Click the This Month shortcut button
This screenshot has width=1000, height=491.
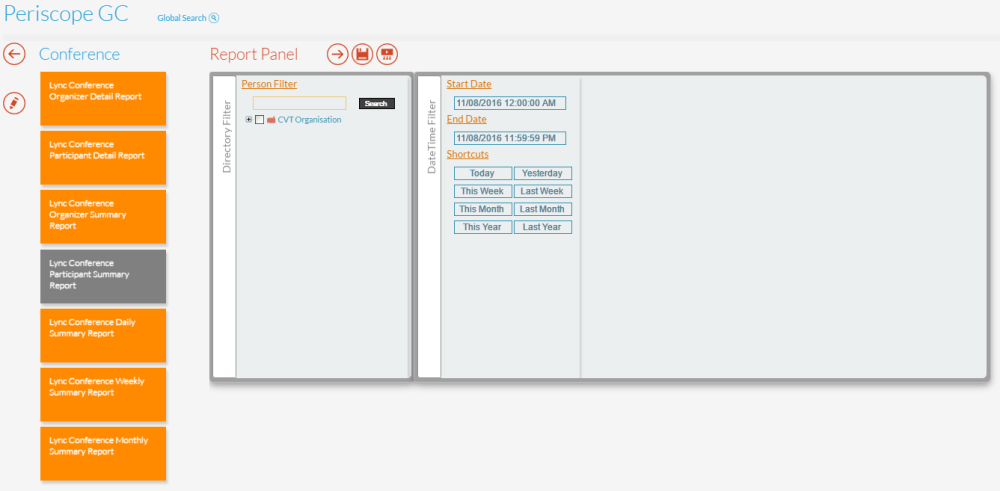pyautogui.click(x=483, y=209)
